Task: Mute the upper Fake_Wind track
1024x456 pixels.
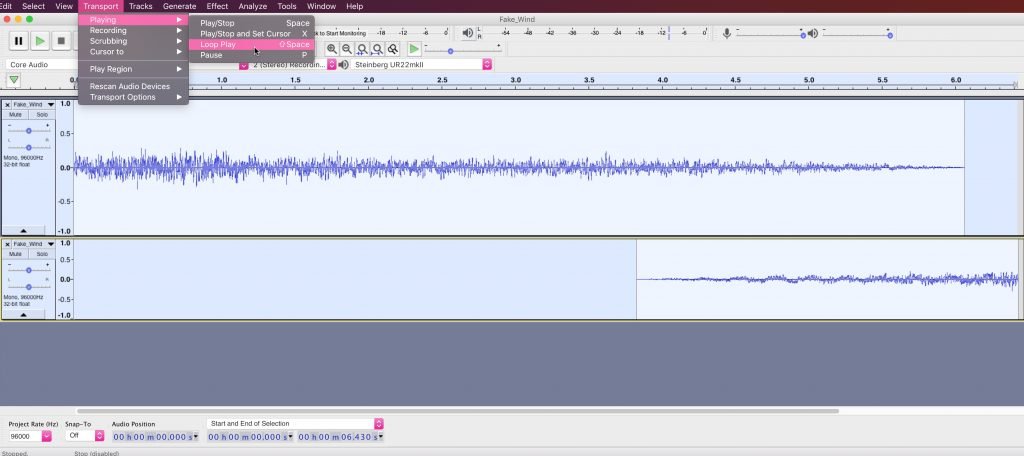Action: click(16, 114)
